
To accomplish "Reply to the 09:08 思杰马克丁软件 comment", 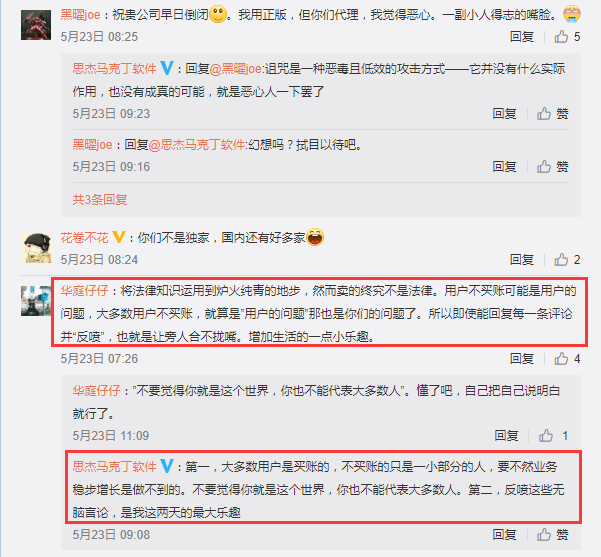I will pyautogui.click(x=504, y=535).
